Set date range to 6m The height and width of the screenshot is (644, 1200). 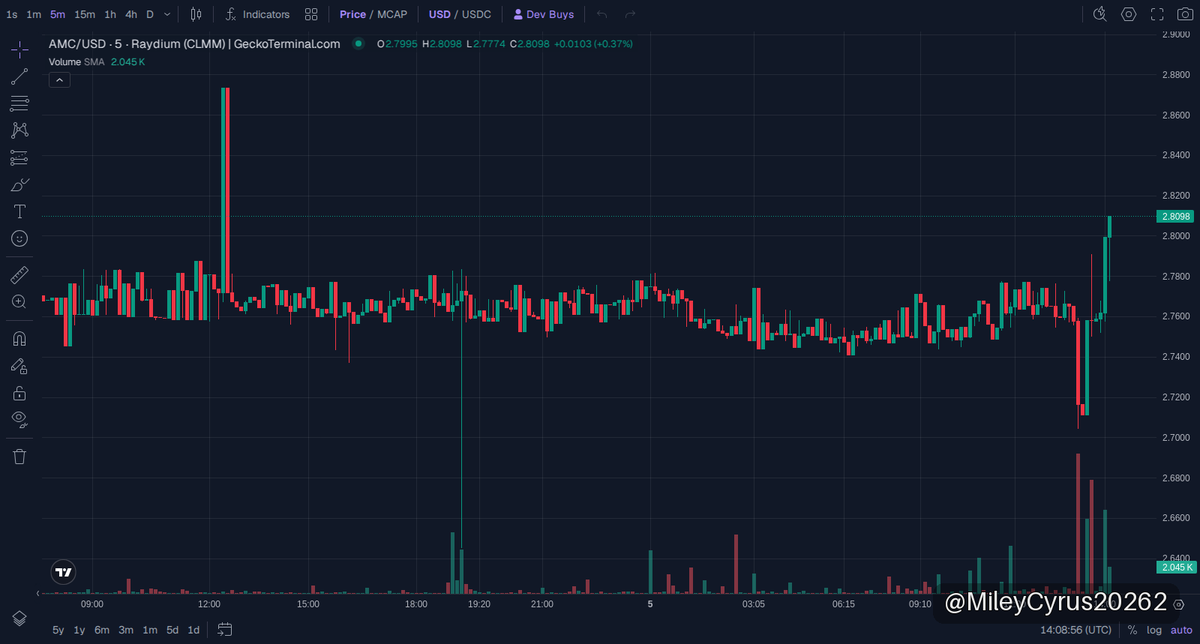tap(102, 630)
